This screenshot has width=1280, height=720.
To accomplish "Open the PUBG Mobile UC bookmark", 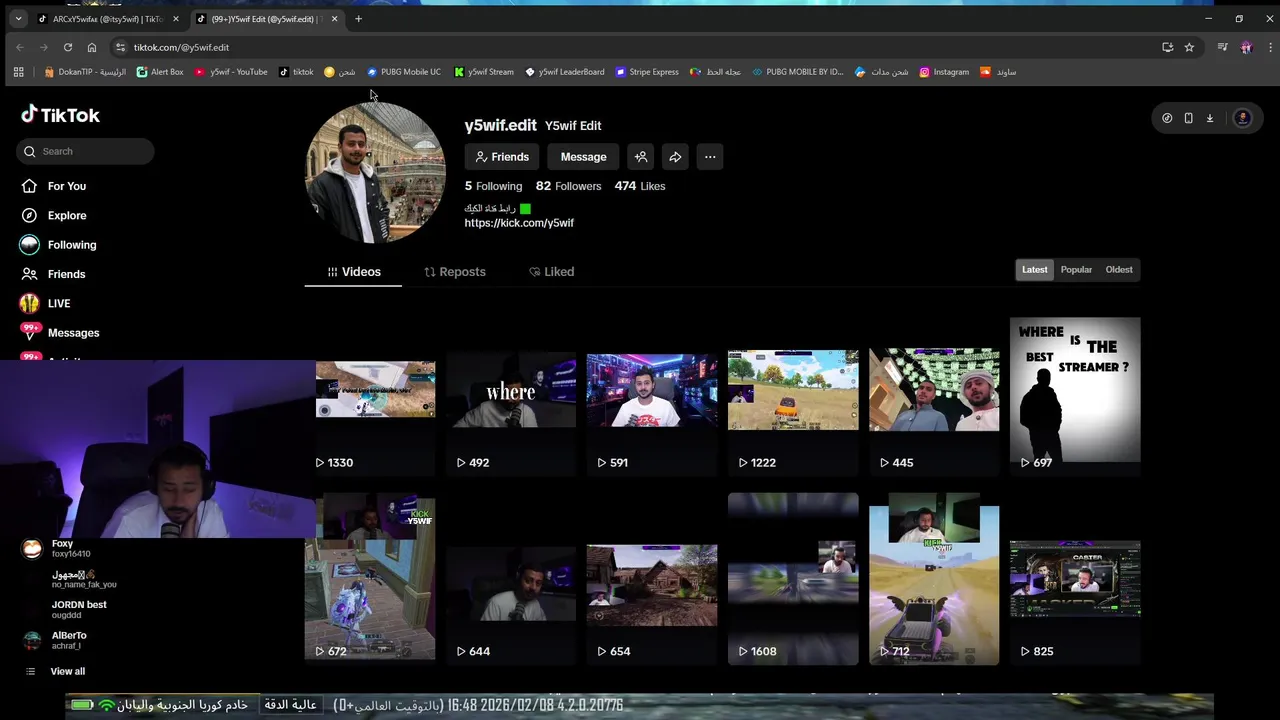I will tap(404, 72).
